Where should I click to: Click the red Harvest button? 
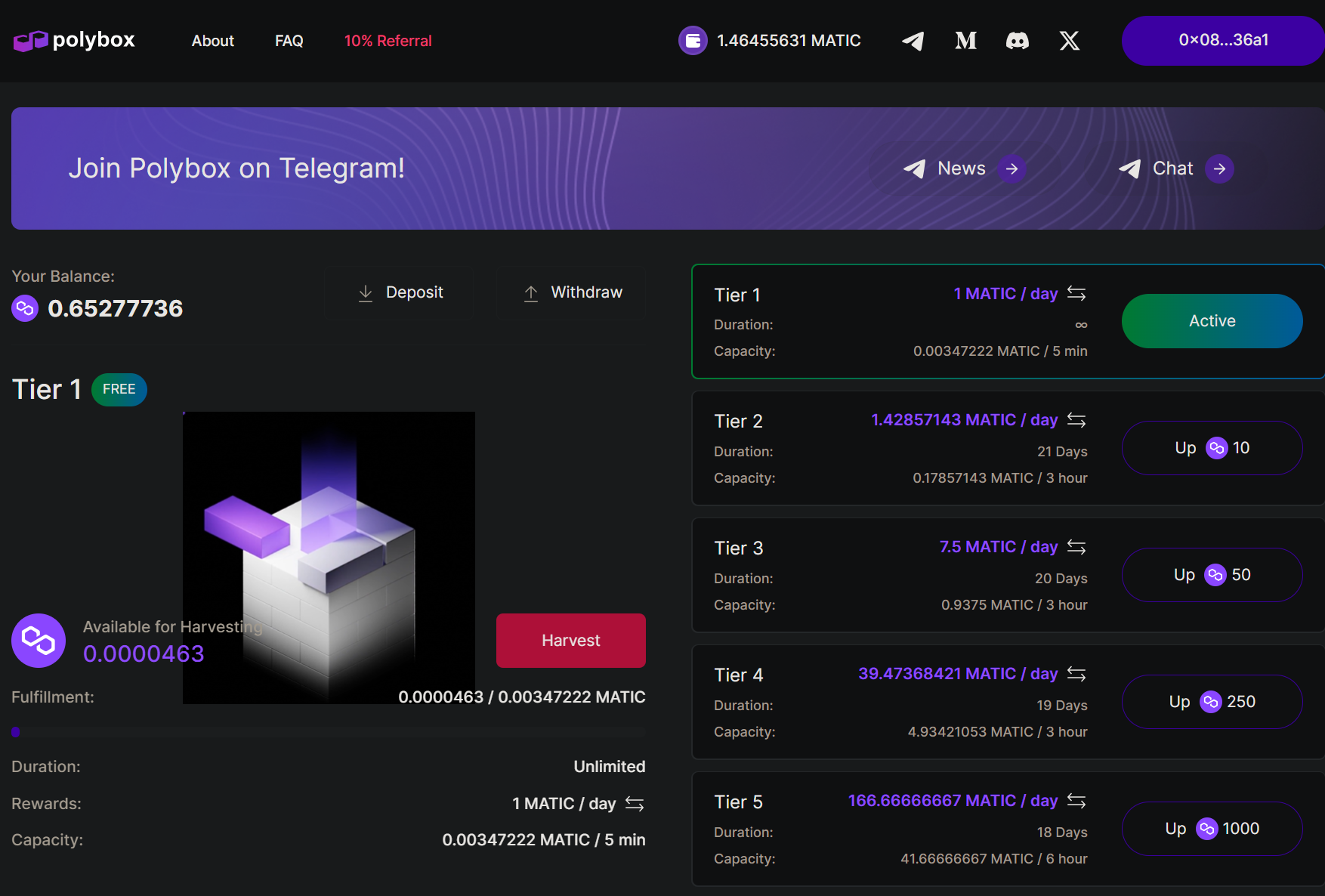(x=571, y=641)
